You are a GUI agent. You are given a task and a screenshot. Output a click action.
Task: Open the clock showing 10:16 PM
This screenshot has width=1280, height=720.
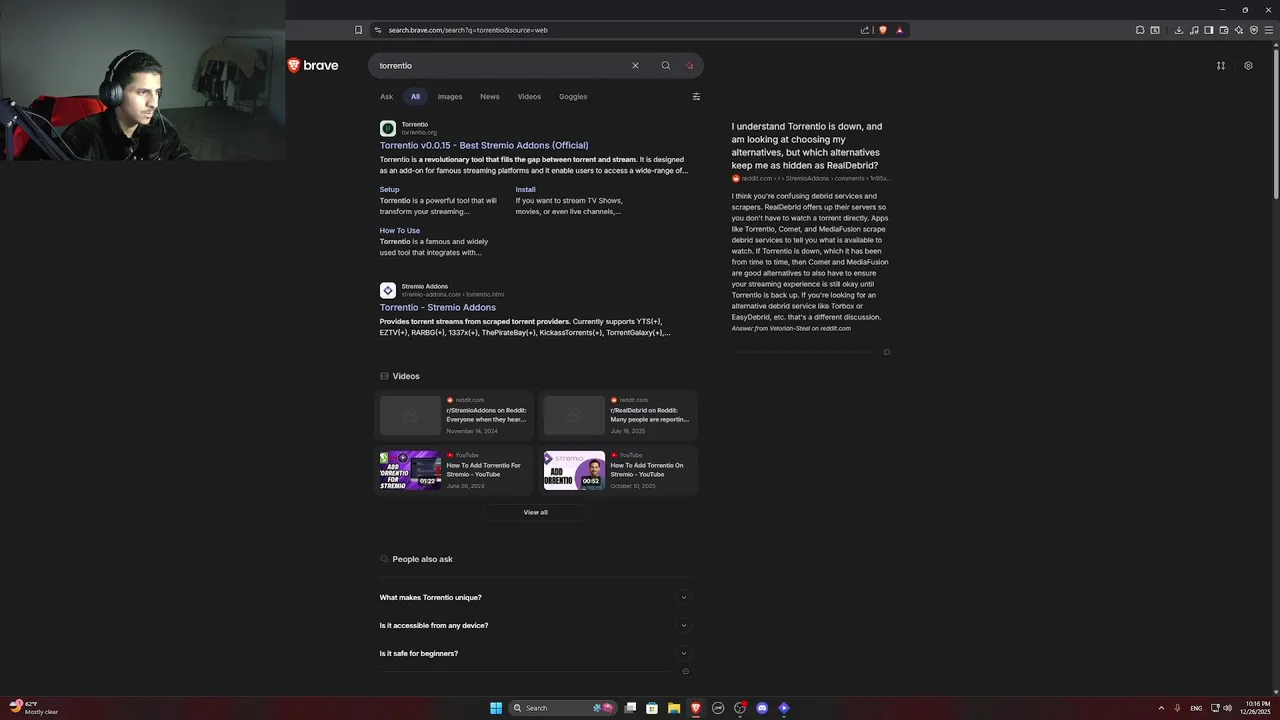[1257, 708]
